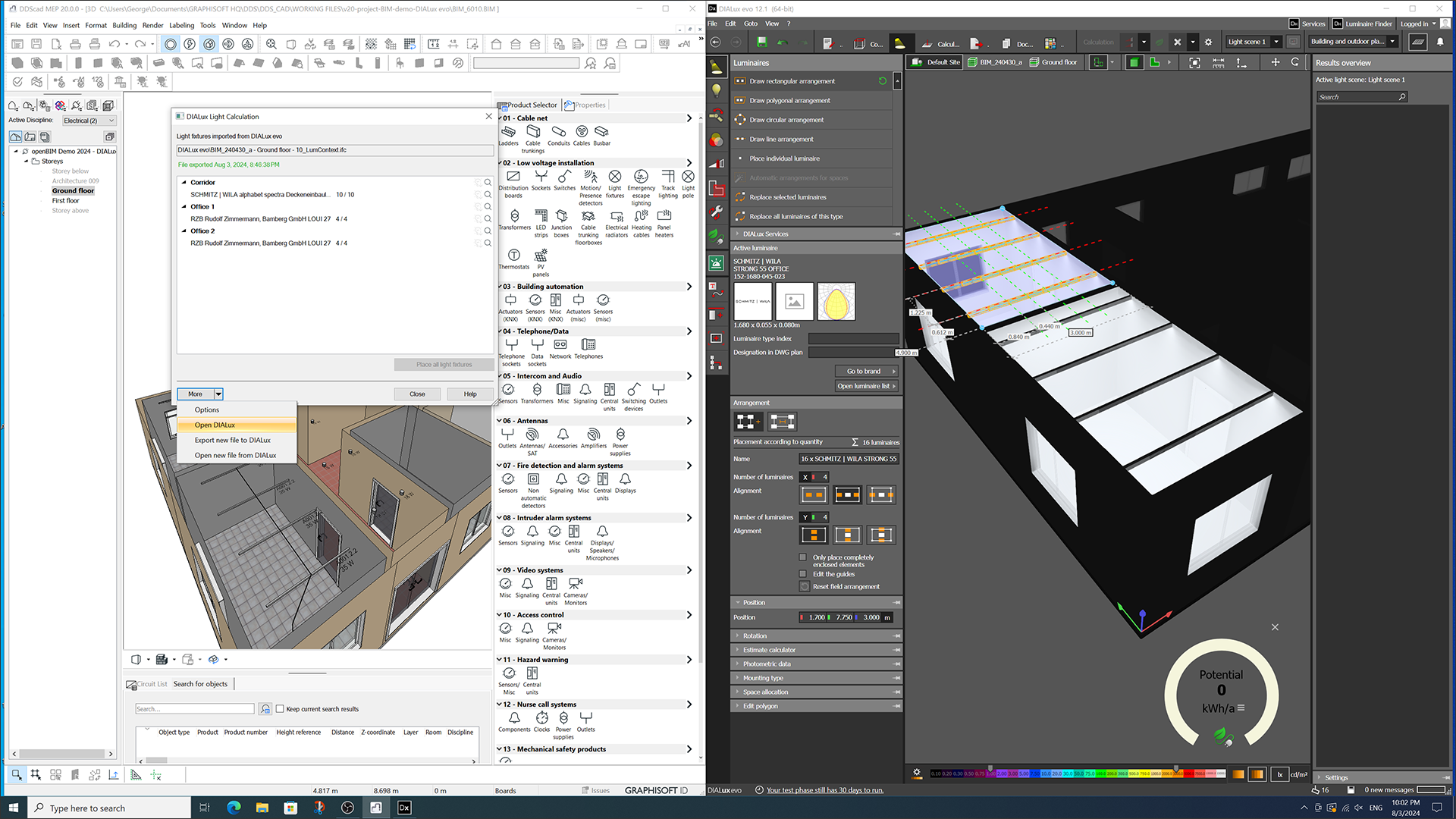
Task: Expand the Photometric data section
Action: coord(816,664)
